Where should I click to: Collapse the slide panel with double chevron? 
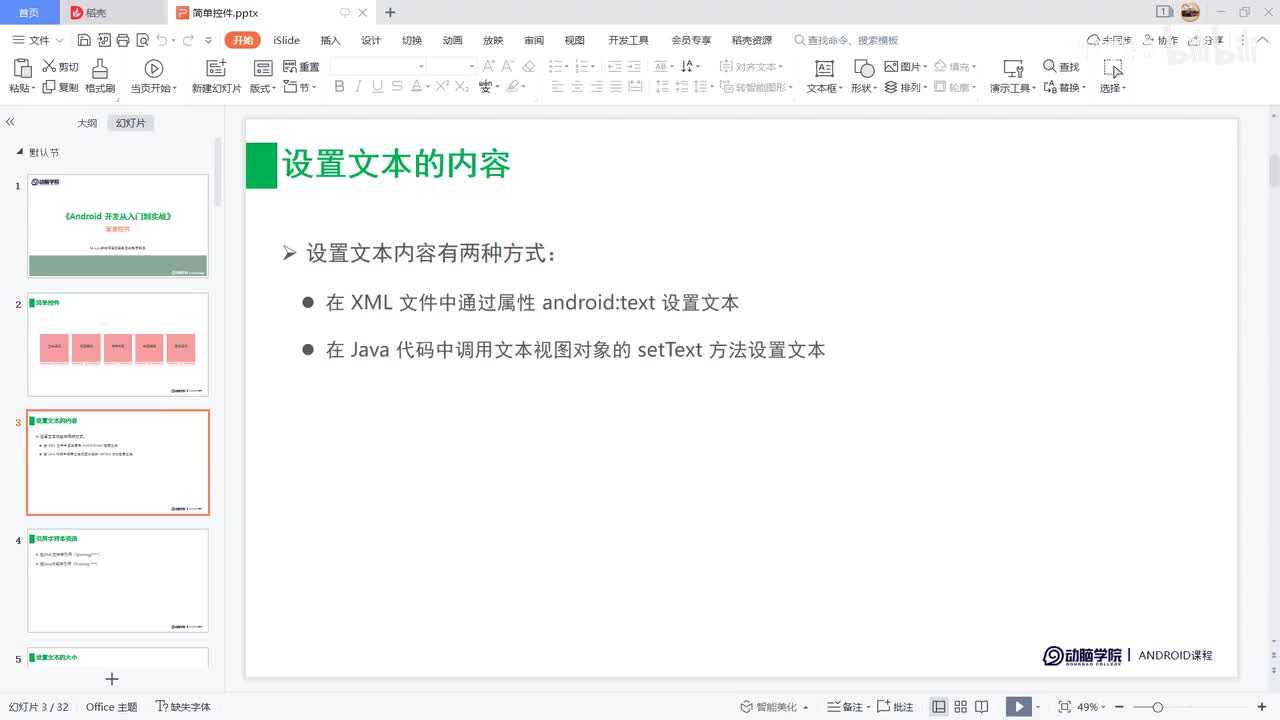10,121
